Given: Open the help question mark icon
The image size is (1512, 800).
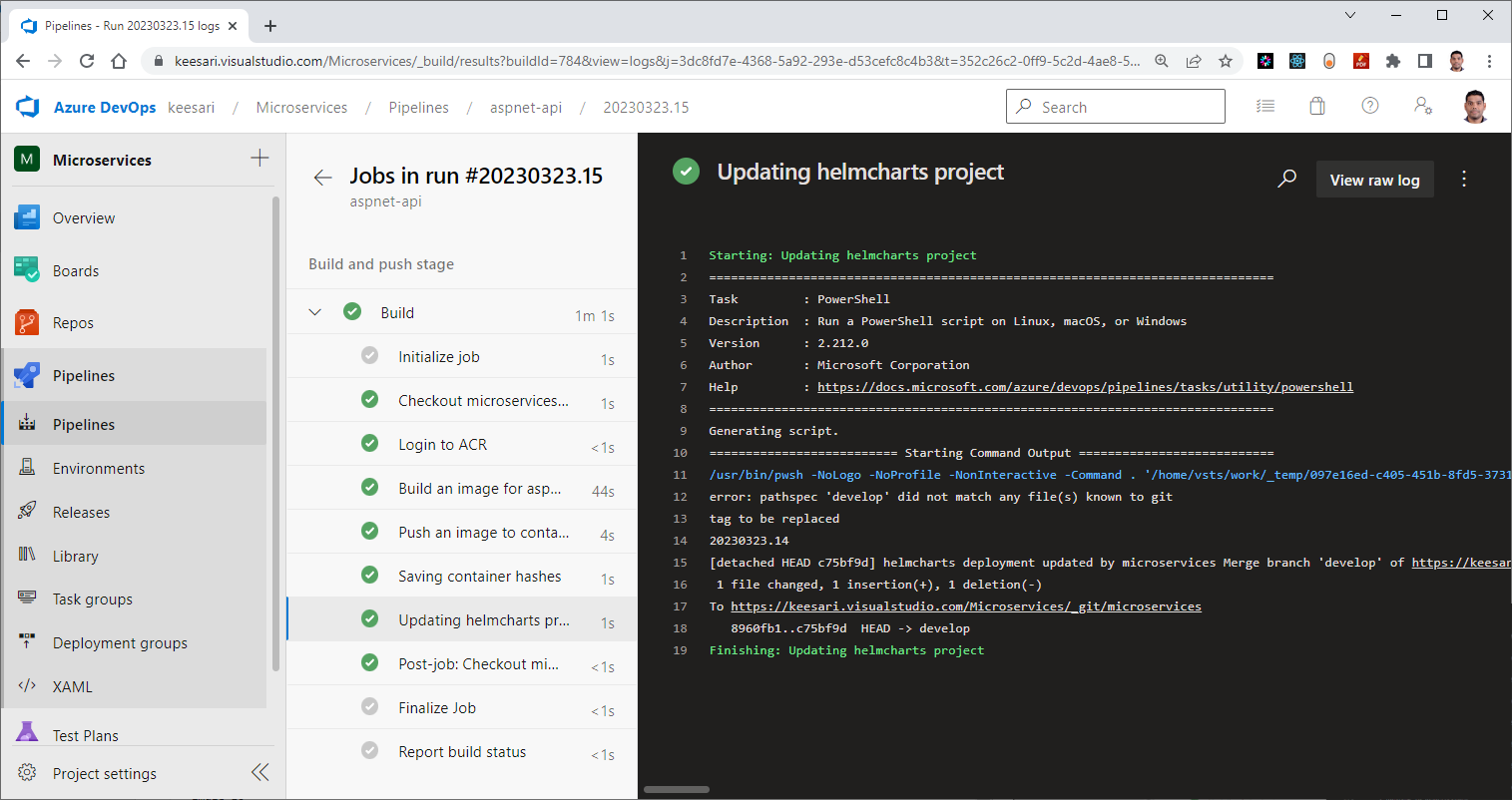Looking at the screenshot, I should tap(1370, 106).
